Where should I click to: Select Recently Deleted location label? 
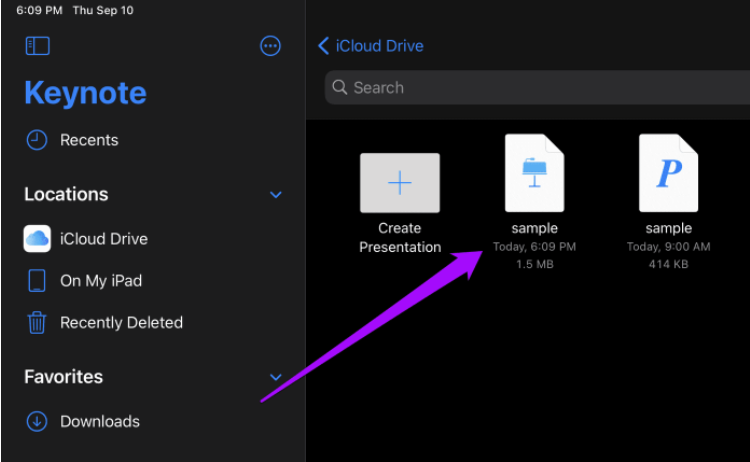pyautogui.click(x=121, y=323)
